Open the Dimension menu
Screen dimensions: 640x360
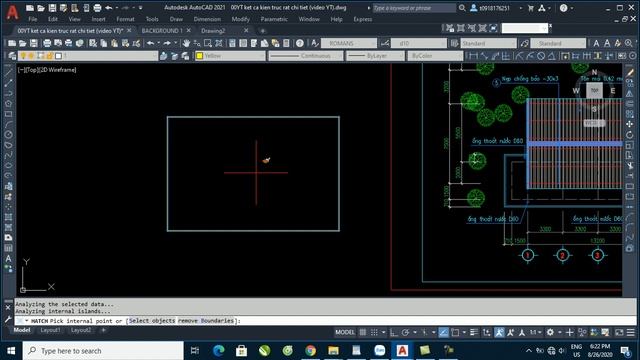coord(207,19)
